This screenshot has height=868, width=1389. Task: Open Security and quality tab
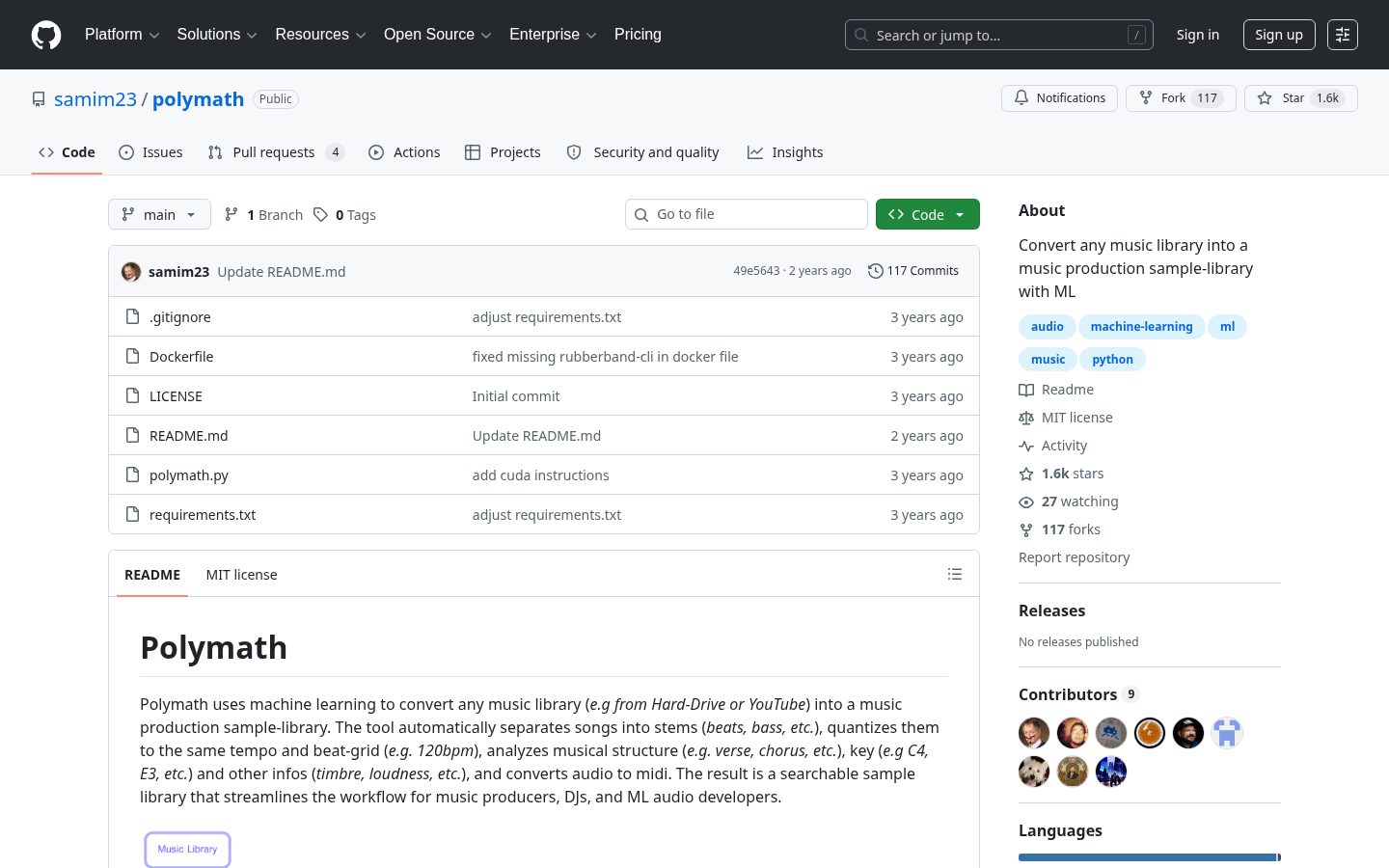(642, 152)
